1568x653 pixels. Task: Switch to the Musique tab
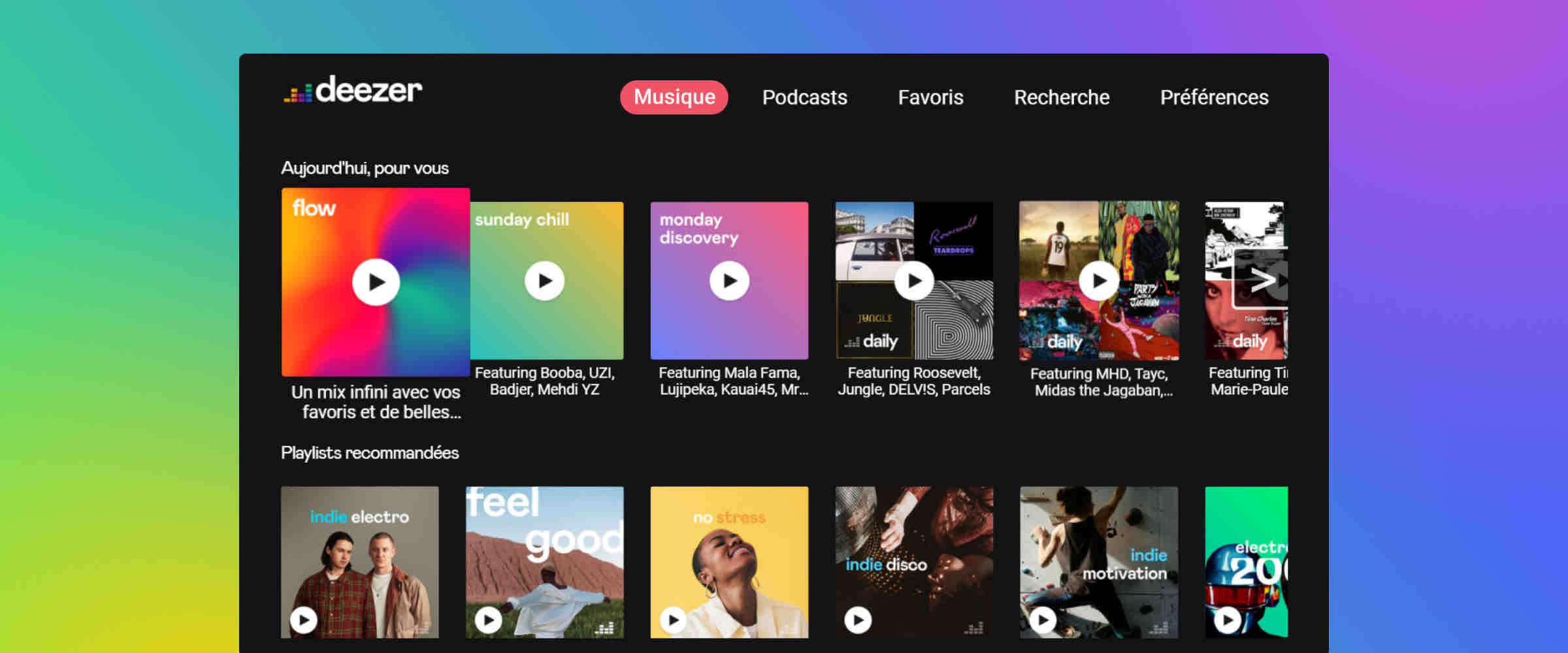(674, 97)
